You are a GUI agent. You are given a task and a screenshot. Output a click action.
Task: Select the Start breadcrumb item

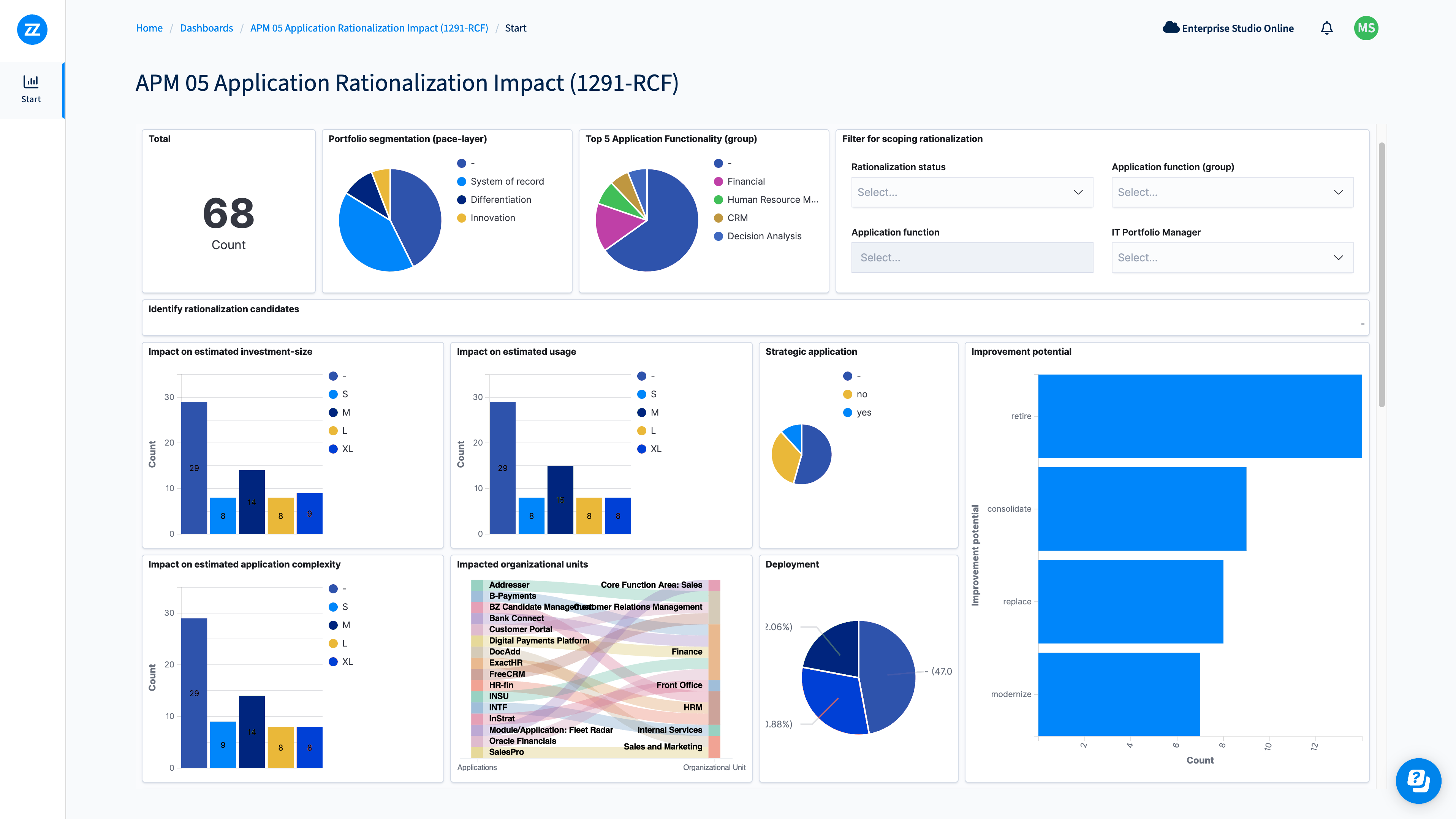pos(515,27)
